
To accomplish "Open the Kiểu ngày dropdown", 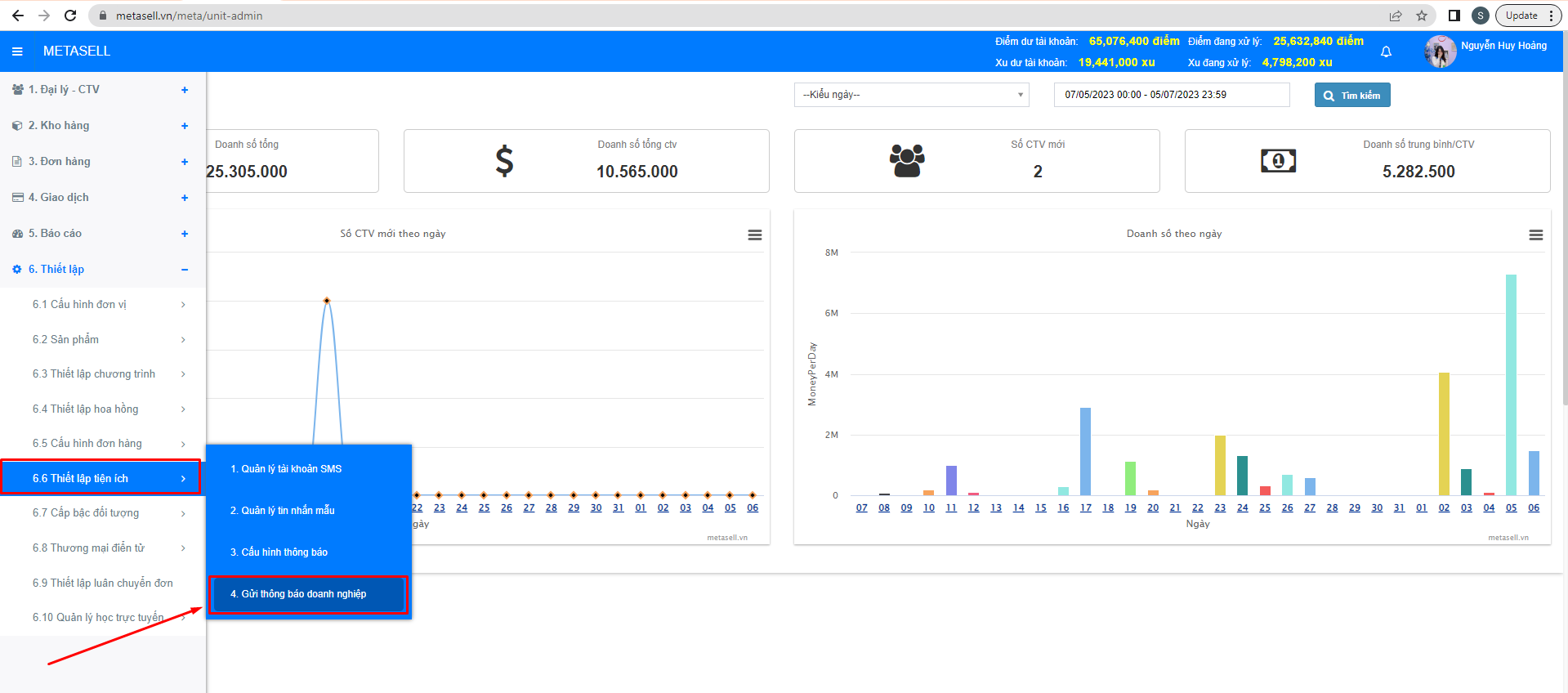I will click(911, 95).
